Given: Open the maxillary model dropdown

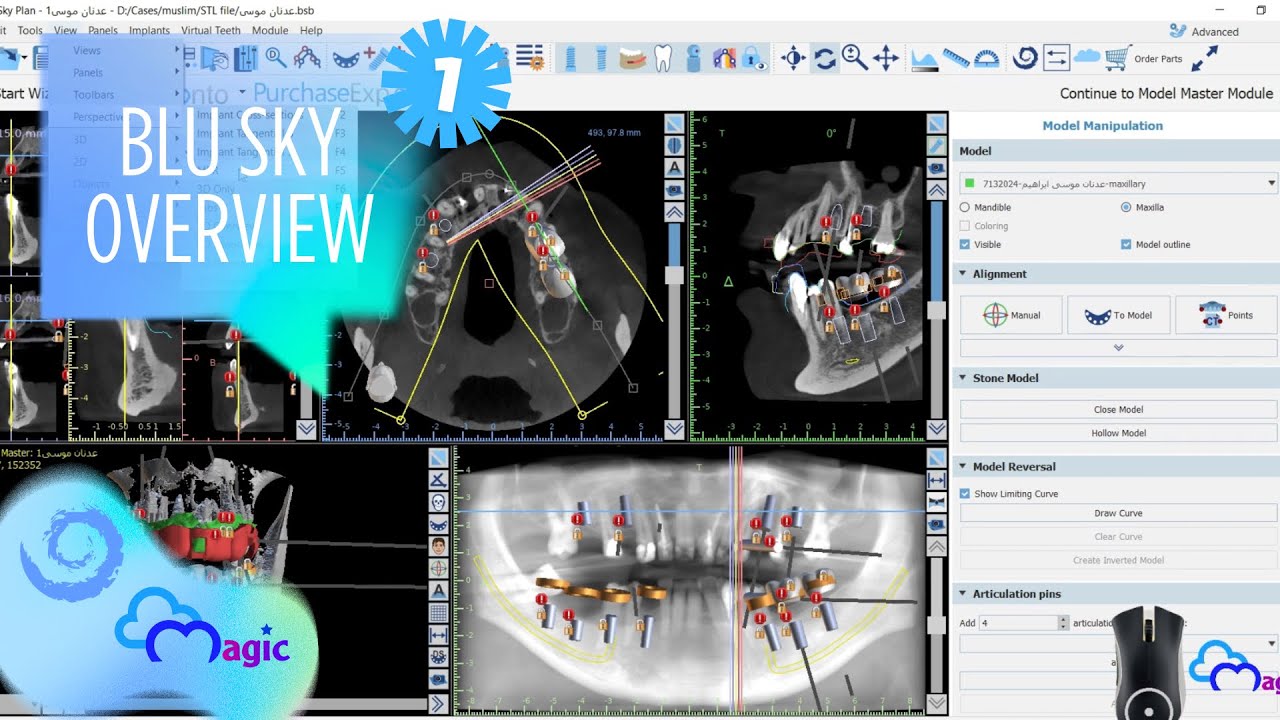Looking at the screenshot, I should pyautogui.click(x=1118, y=183).
